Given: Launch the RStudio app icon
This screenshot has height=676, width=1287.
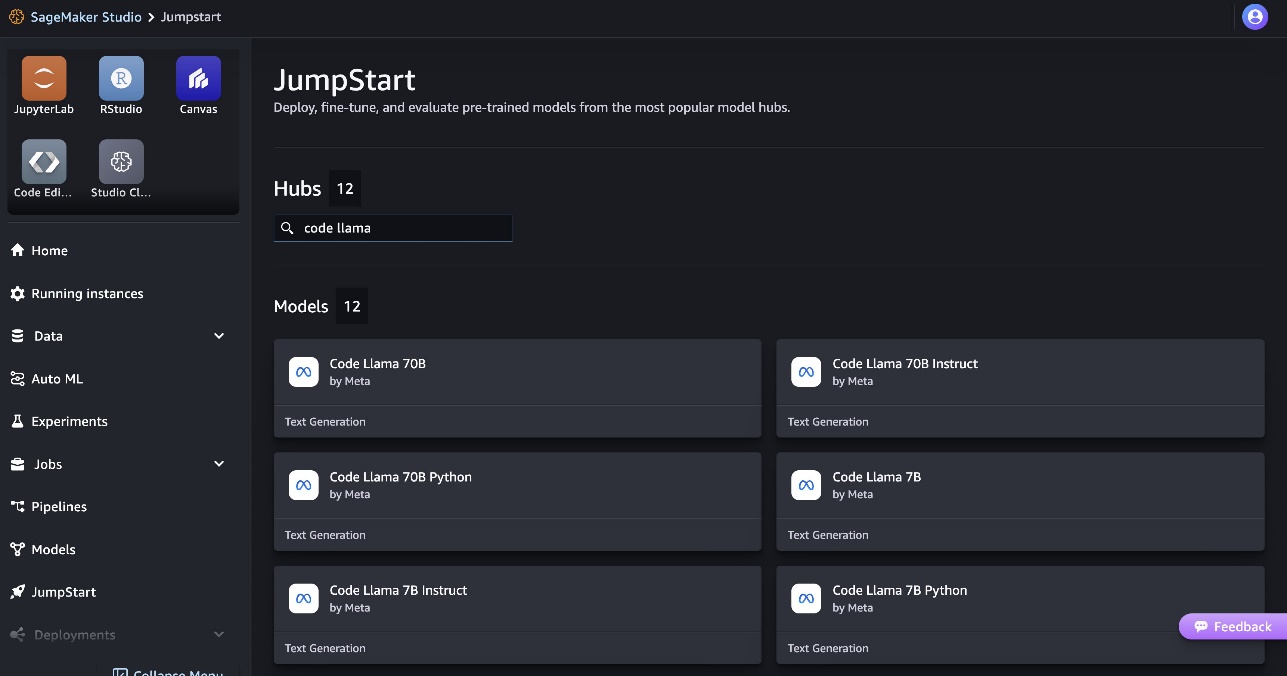Looking at the screenshot, I should (x=121, y=78).
